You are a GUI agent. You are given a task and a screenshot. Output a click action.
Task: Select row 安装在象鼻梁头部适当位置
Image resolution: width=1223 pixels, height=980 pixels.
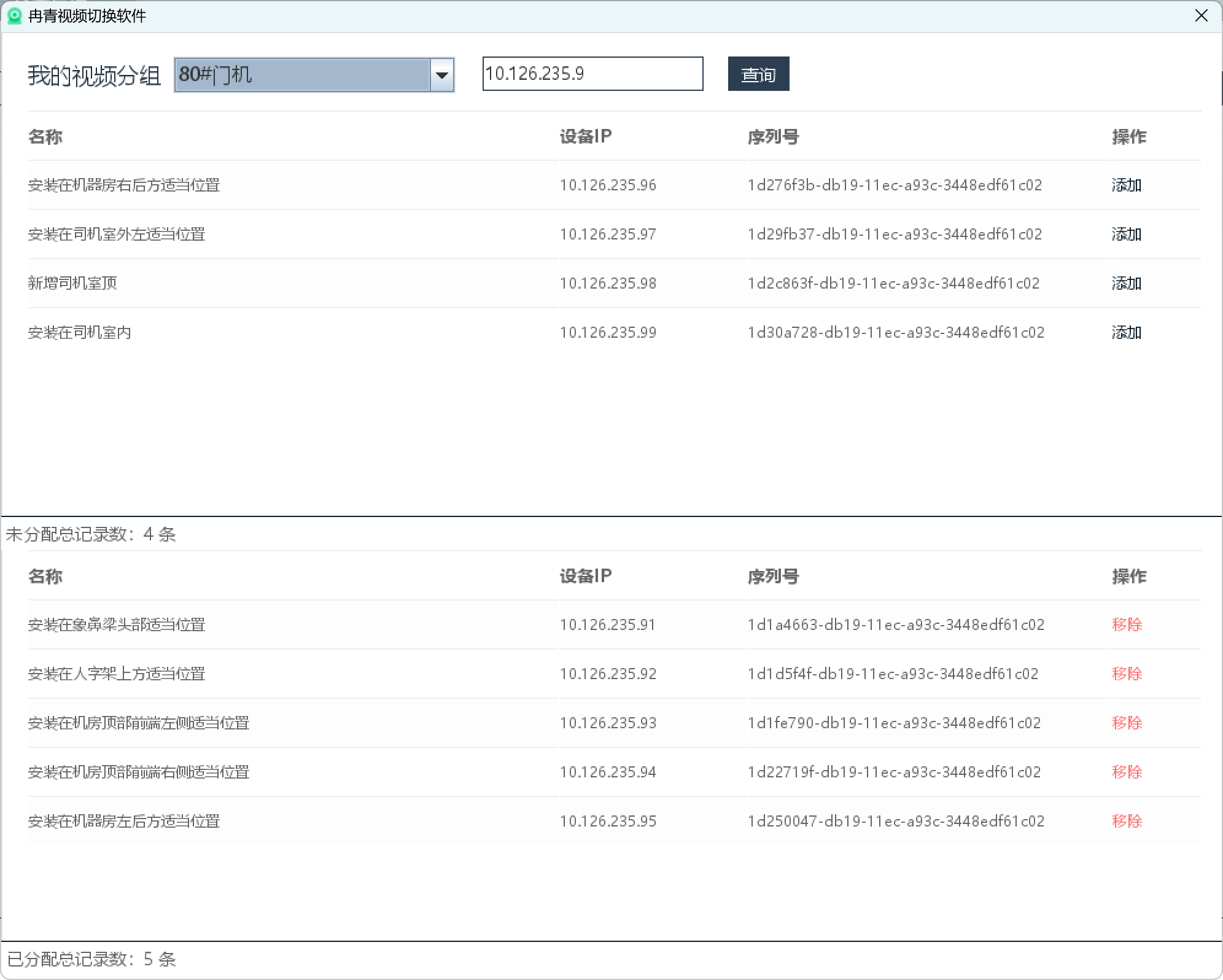(117, 624)
